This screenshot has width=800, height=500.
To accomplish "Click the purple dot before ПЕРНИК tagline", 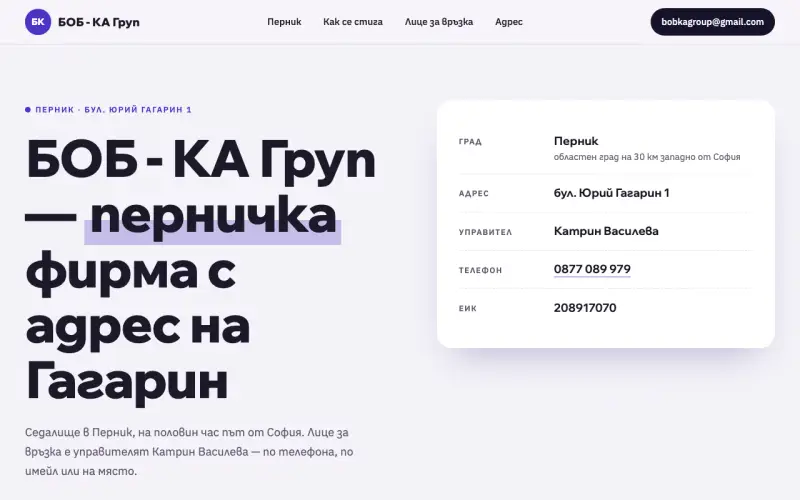I will tap(28, 110).
